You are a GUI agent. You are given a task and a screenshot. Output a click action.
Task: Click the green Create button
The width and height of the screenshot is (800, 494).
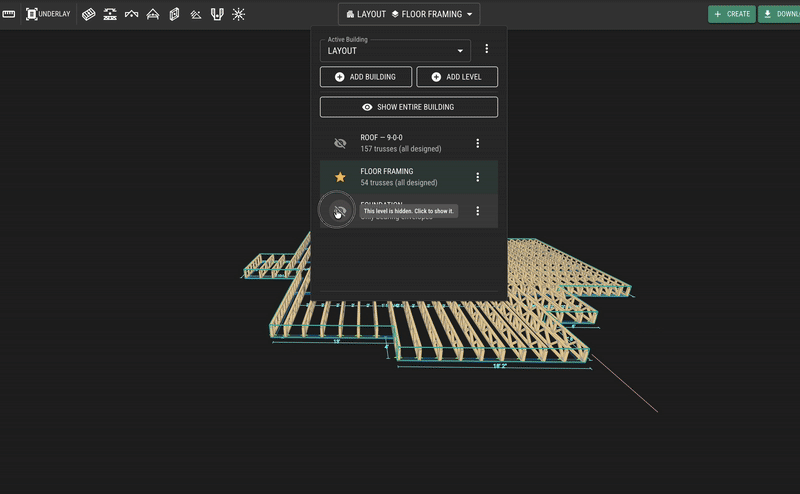click(732, 14)
